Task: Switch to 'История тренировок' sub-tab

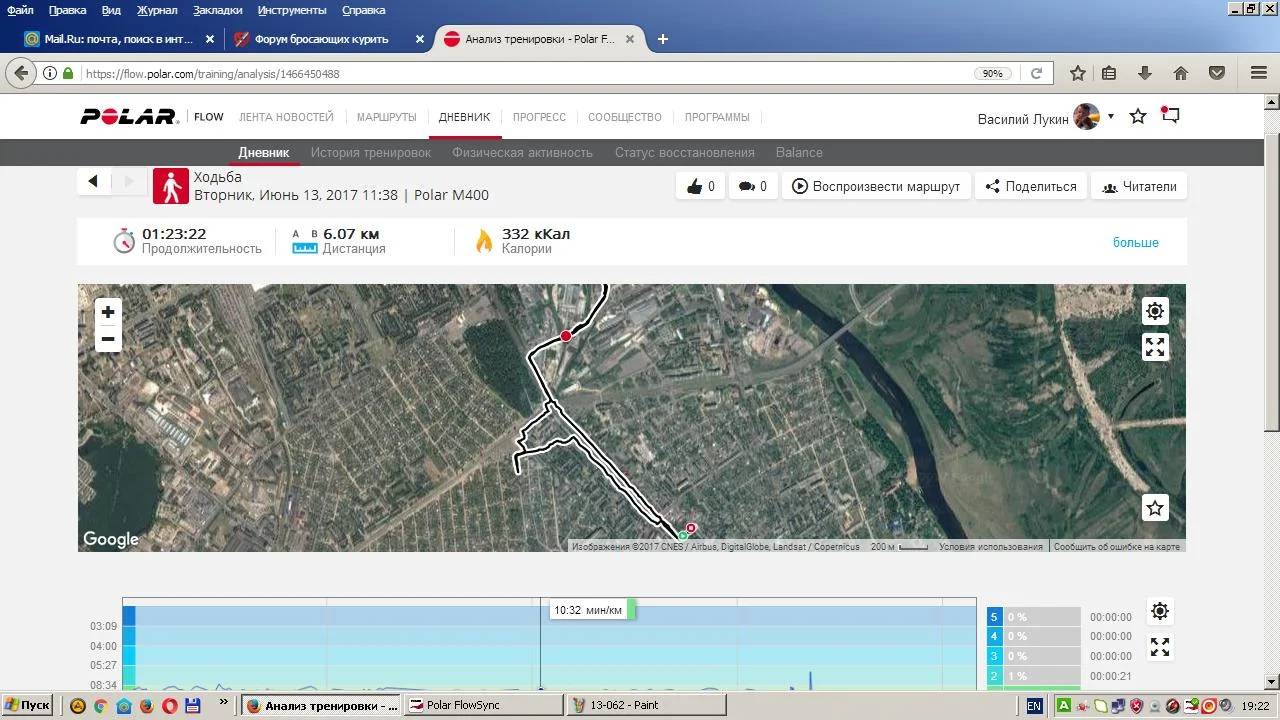Action: point(370,153)
